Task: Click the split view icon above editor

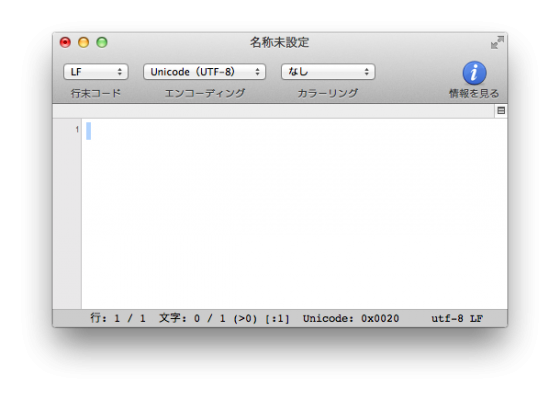Action: [501, 111]
